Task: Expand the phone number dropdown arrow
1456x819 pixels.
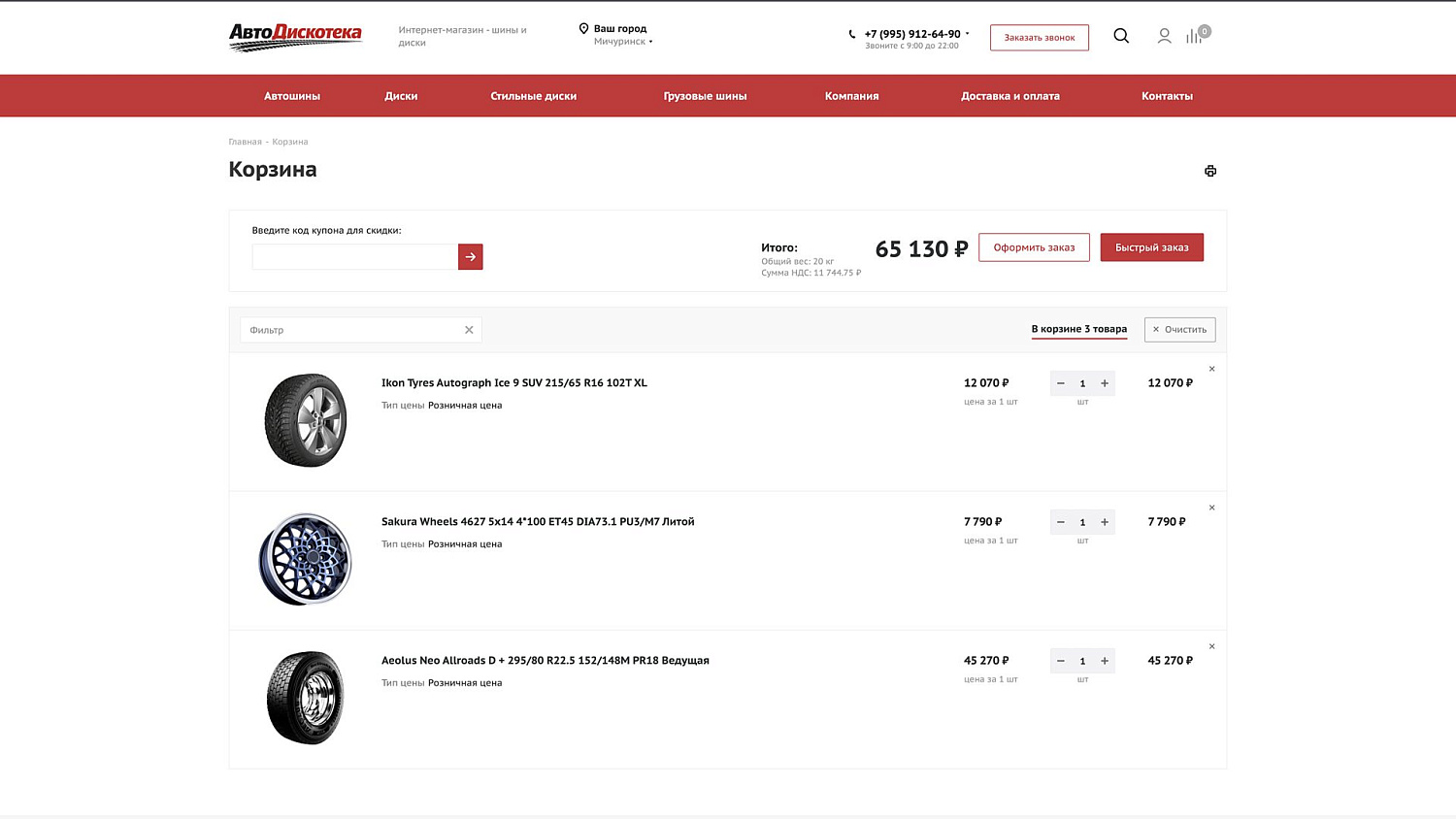Action: coord(967,33)
